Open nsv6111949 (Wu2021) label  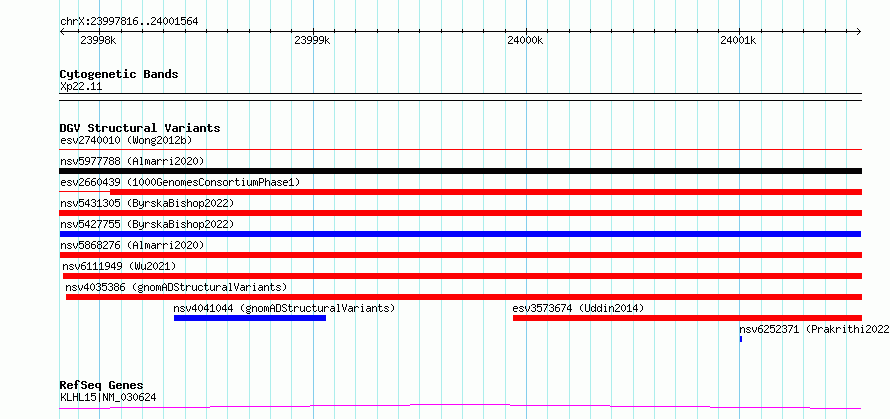click(x=119, y=266)
